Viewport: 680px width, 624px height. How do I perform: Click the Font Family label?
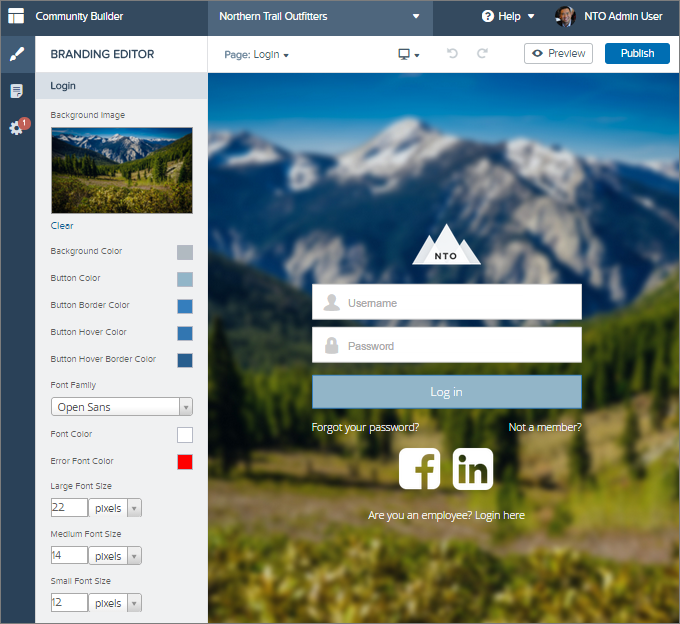pyautogui.click(x=73, y=385)
